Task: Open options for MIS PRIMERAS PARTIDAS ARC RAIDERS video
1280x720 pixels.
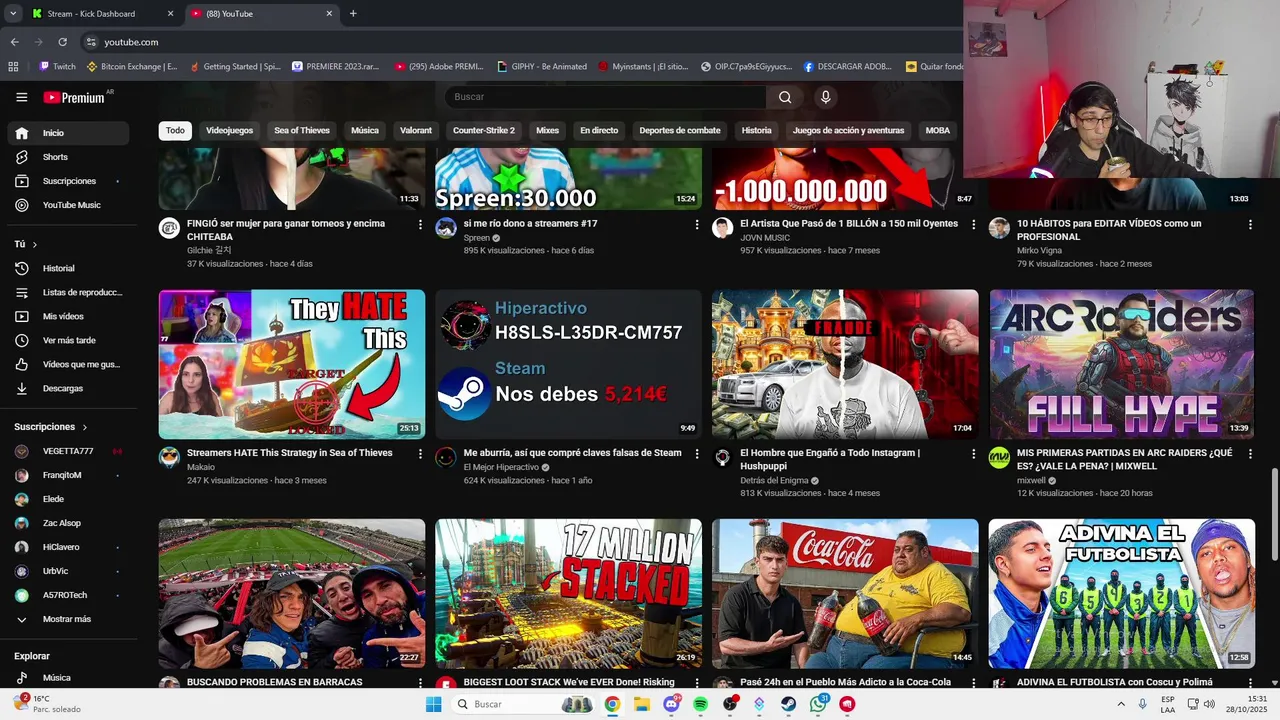Action: (1250, 454)
